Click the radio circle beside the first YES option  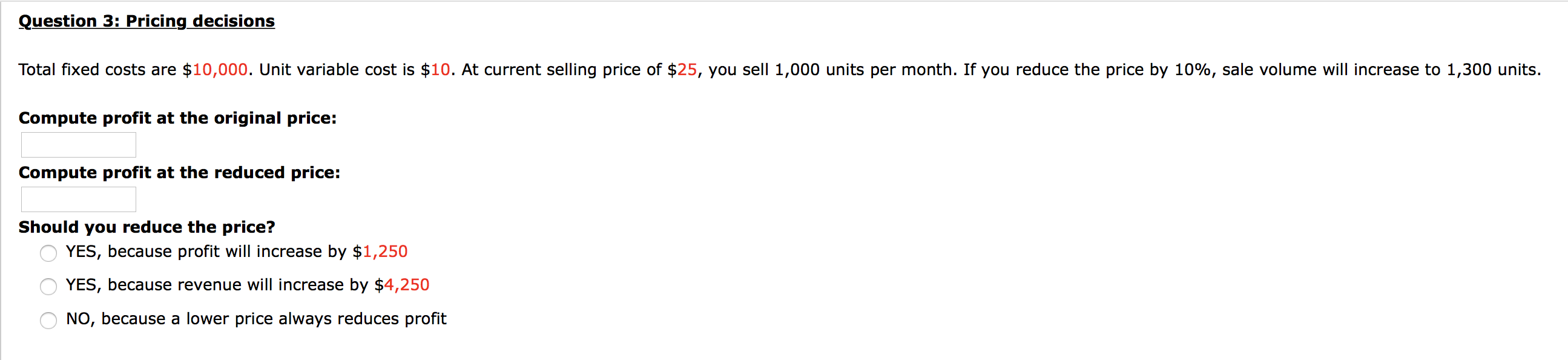click(48, 253)
